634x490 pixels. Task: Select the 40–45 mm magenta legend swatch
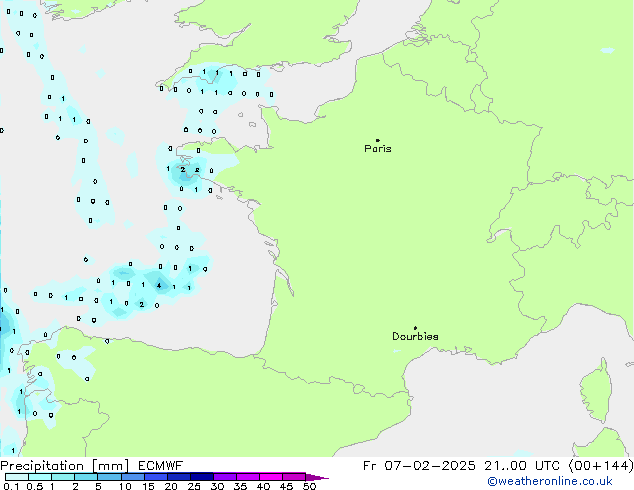271,477
